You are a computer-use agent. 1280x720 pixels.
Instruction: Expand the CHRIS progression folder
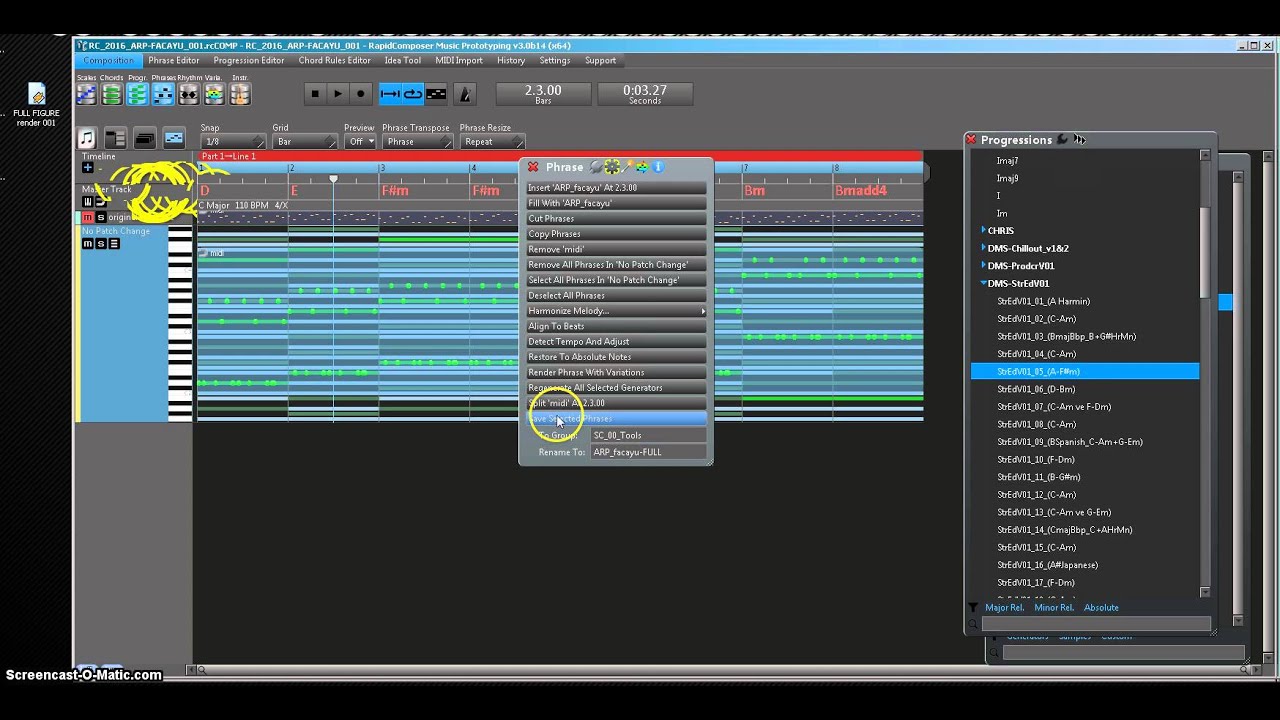point(983,231)
